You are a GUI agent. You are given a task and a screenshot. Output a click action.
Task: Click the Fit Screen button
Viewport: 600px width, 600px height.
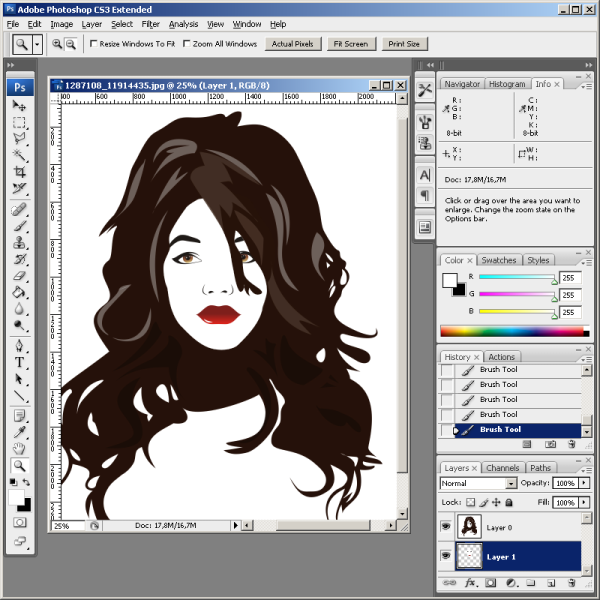click(351, 44)
